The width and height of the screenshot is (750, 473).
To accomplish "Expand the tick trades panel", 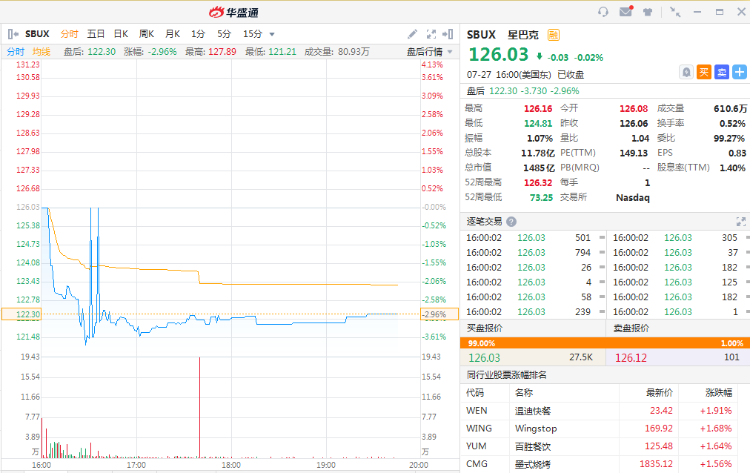I will 741,221.
